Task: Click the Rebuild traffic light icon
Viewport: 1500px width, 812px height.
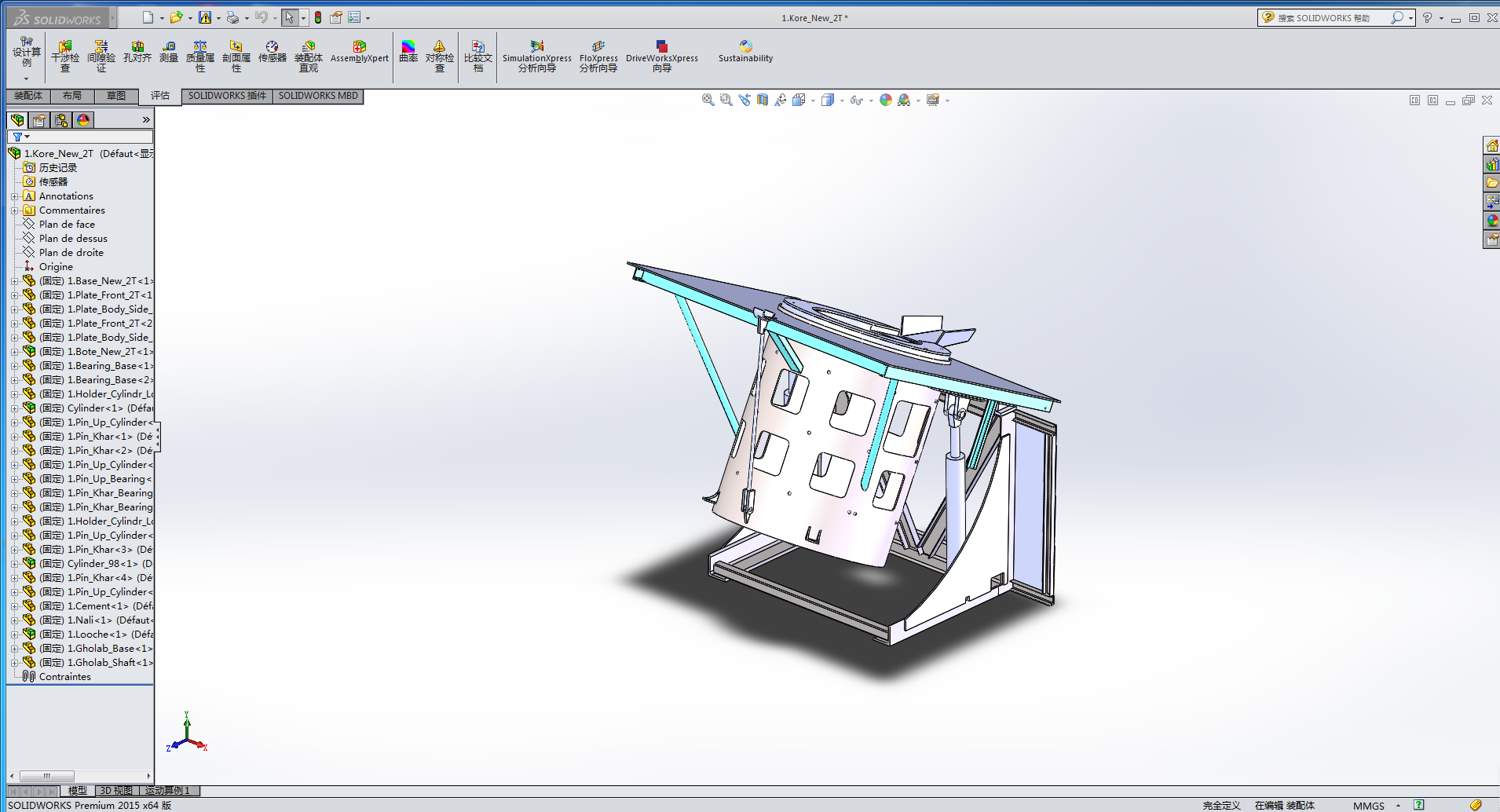Action: [318, 17]
